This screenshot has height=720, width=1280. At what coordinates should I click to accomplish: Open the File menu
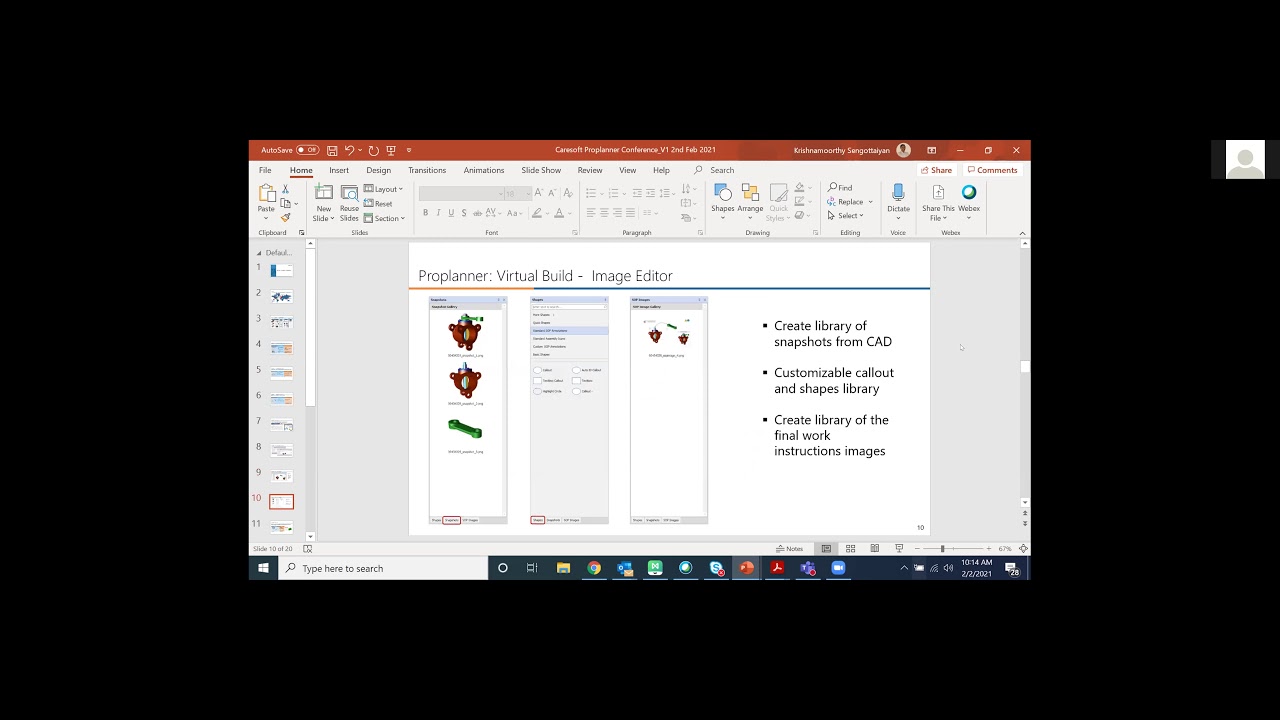[265, 170]
